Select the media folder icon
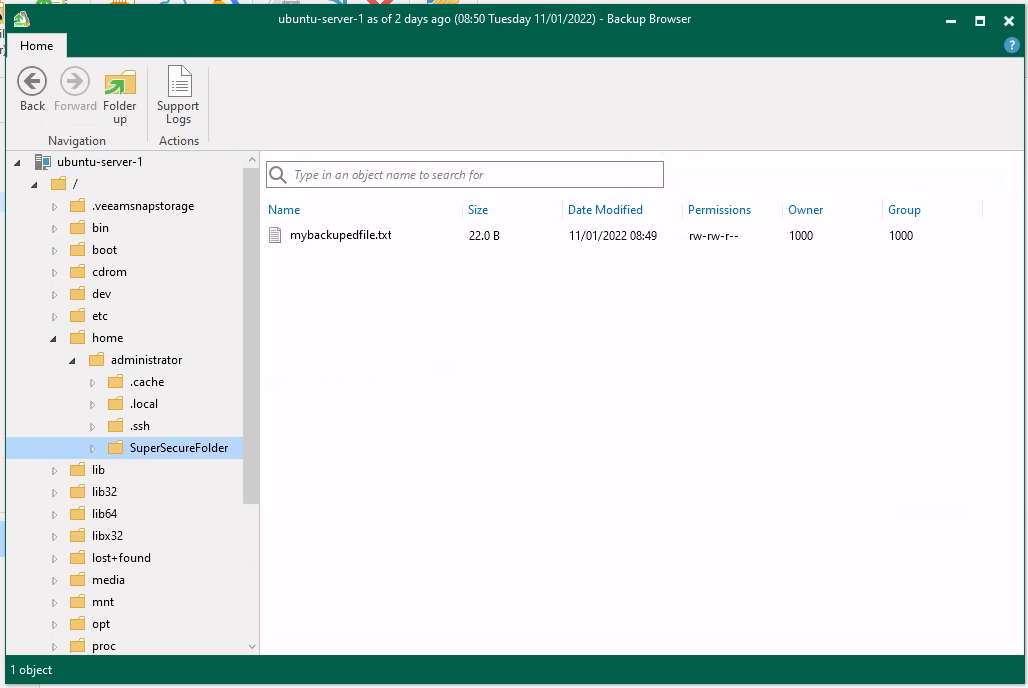1028x688 pixels. (x=77, y=580)
